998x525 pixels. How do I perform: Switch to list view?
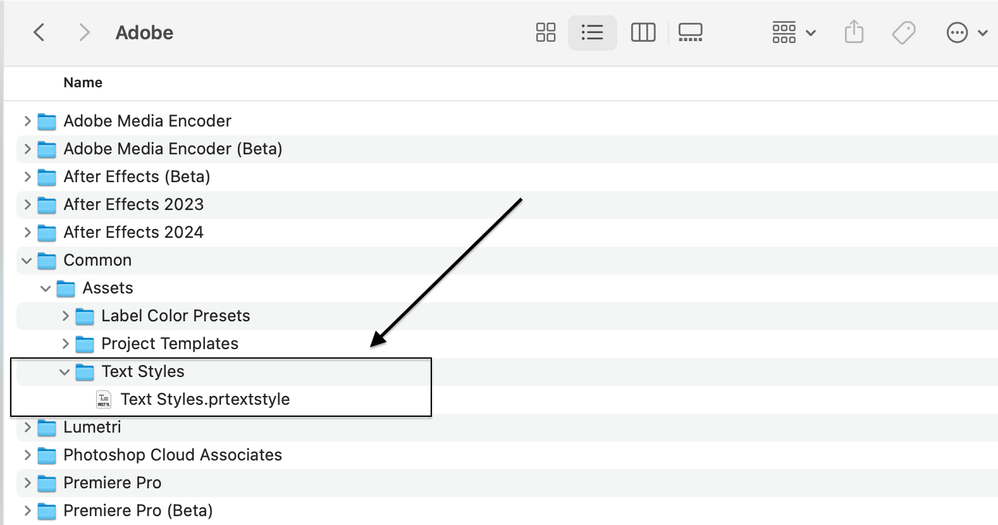593,33
